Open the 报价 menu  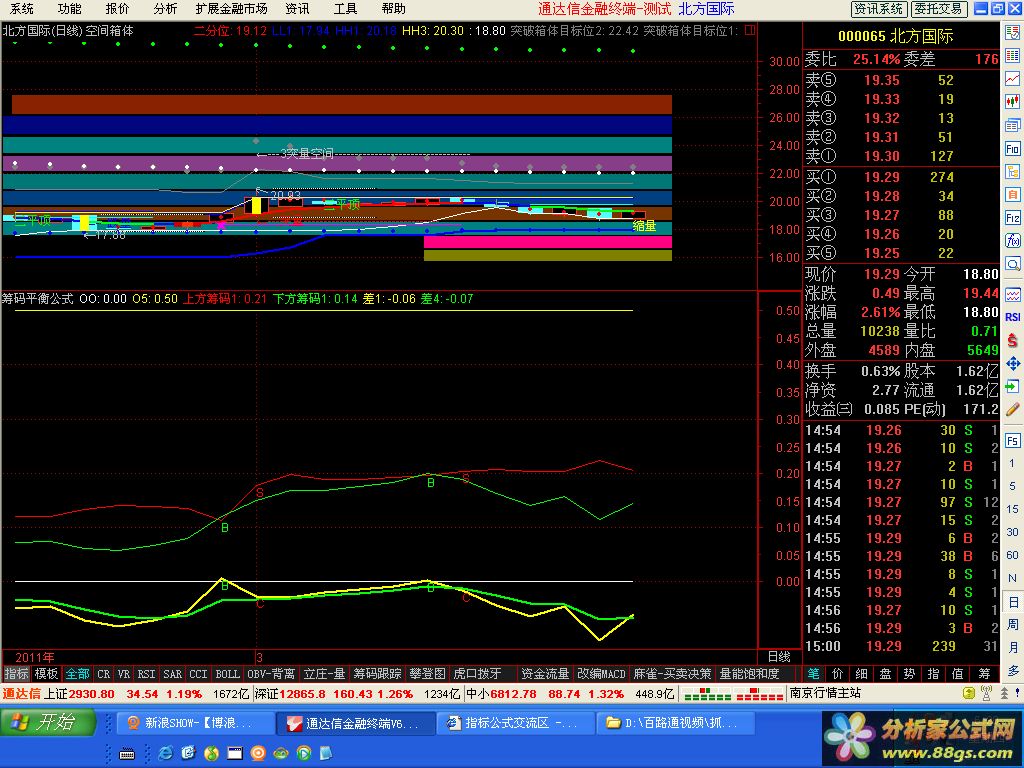coord(118,8)
